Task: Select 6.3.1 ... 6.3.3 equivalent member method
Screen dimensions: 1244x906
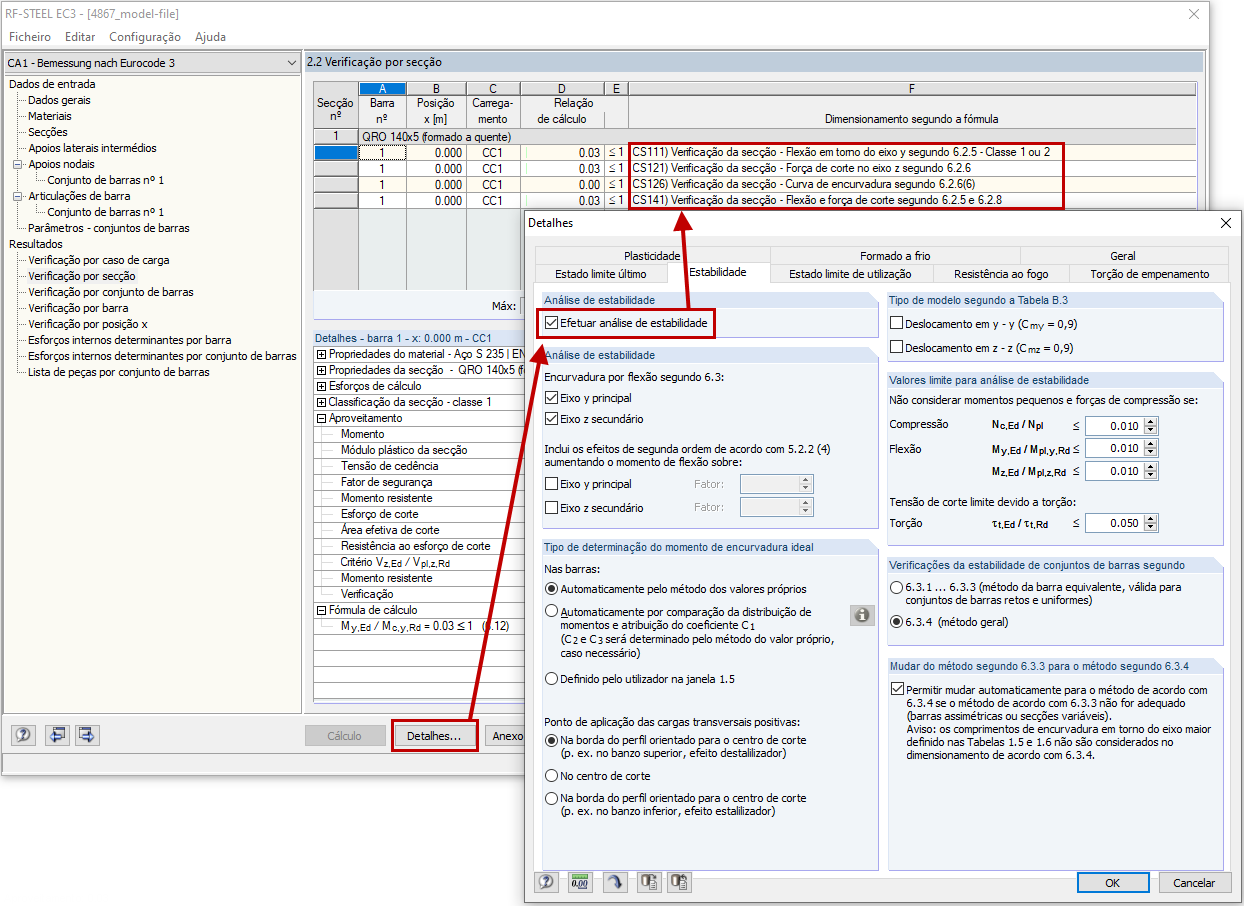Action: [x=896, y=587]
